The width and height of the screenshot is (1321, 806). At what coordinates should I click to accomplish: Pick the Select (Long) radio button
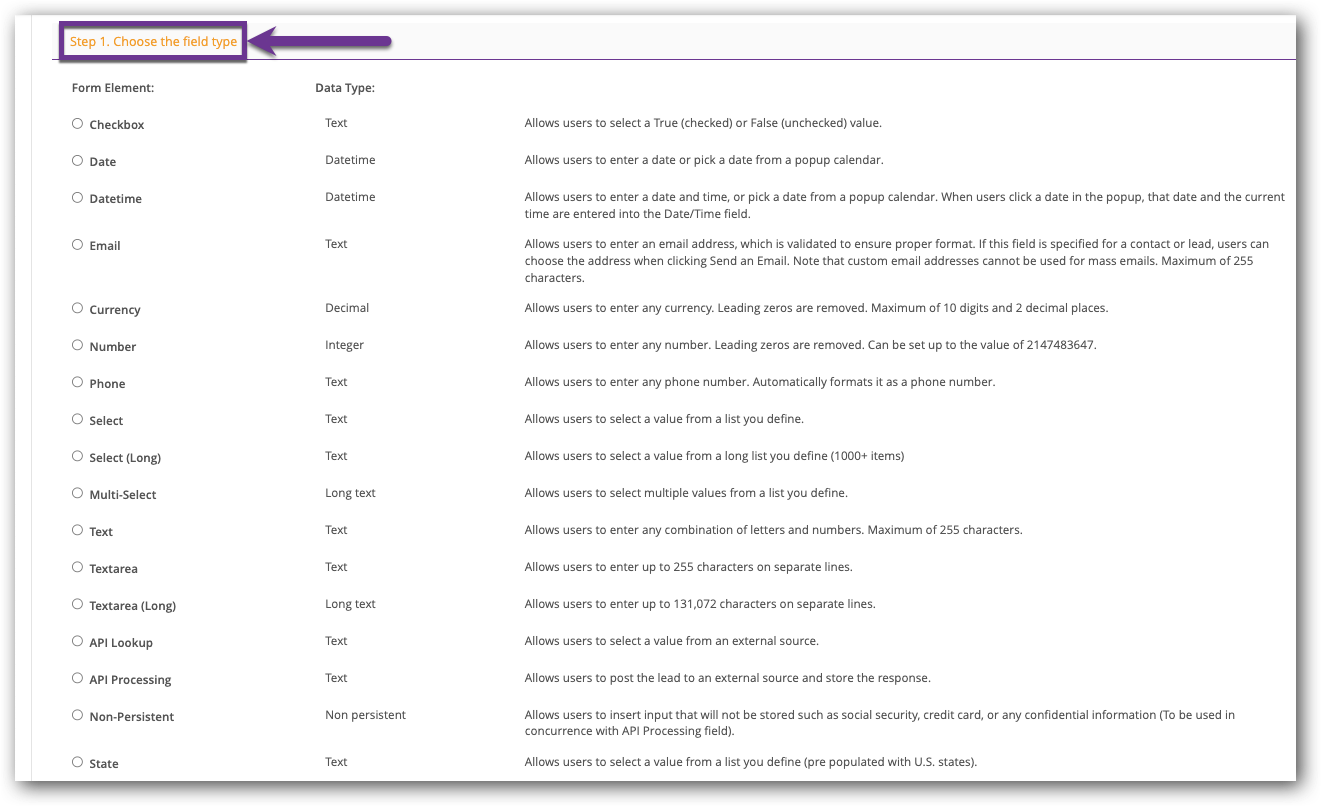[x=78, y=457]
